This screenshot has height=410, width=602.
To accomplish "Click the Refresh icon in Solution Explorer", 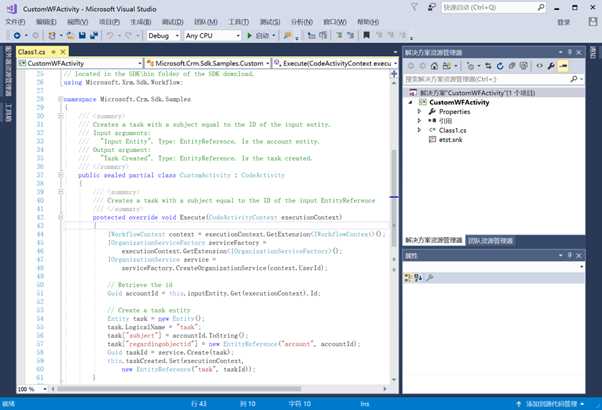I will 499,66.
